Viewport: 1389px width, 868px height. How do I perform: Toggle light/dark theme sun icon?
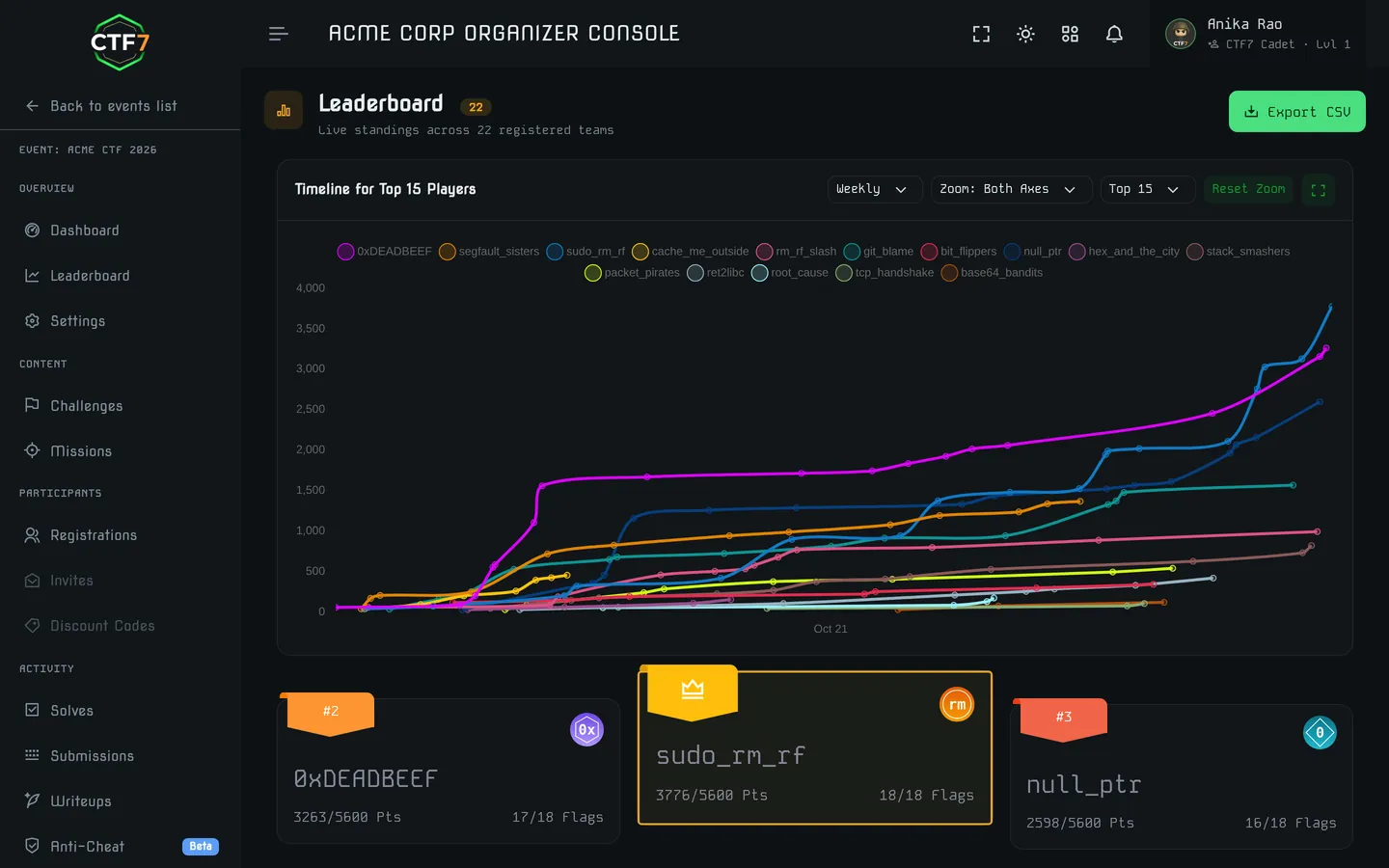1025,34
